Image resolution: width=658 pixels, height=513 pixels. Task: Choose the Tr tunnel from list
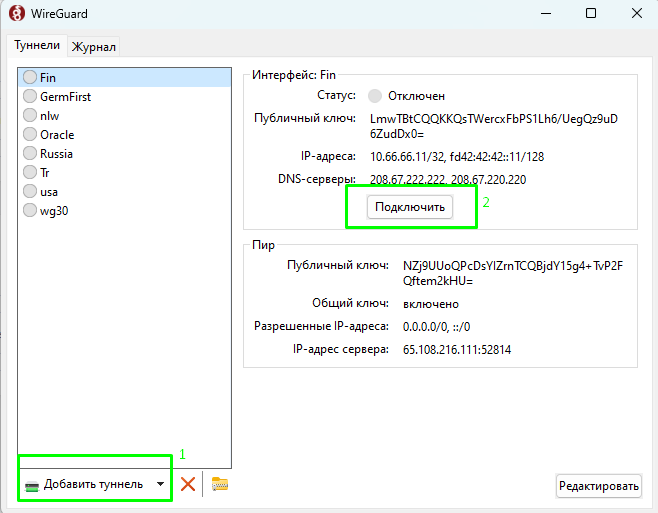click(x=46, y=173)
